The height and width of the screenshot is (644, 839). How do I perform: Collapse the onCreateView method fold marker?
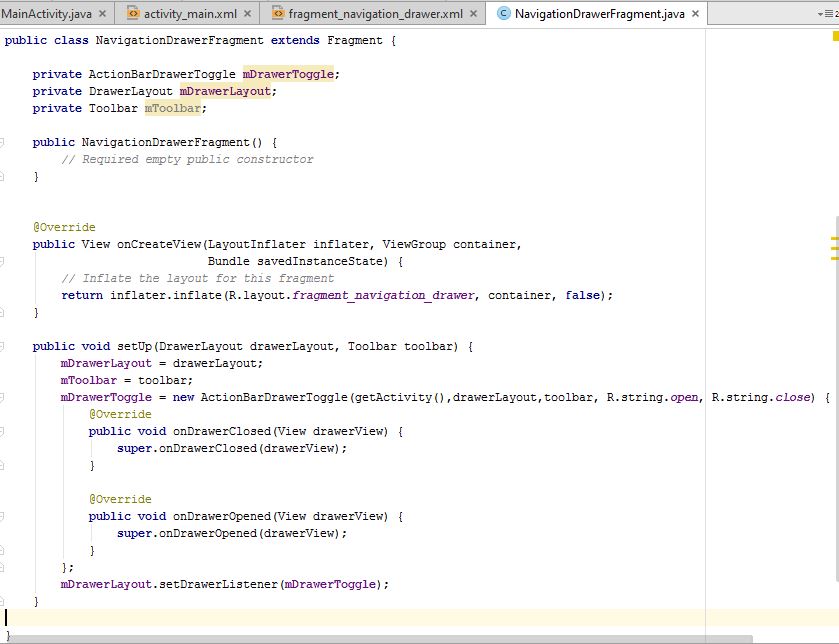3,244
